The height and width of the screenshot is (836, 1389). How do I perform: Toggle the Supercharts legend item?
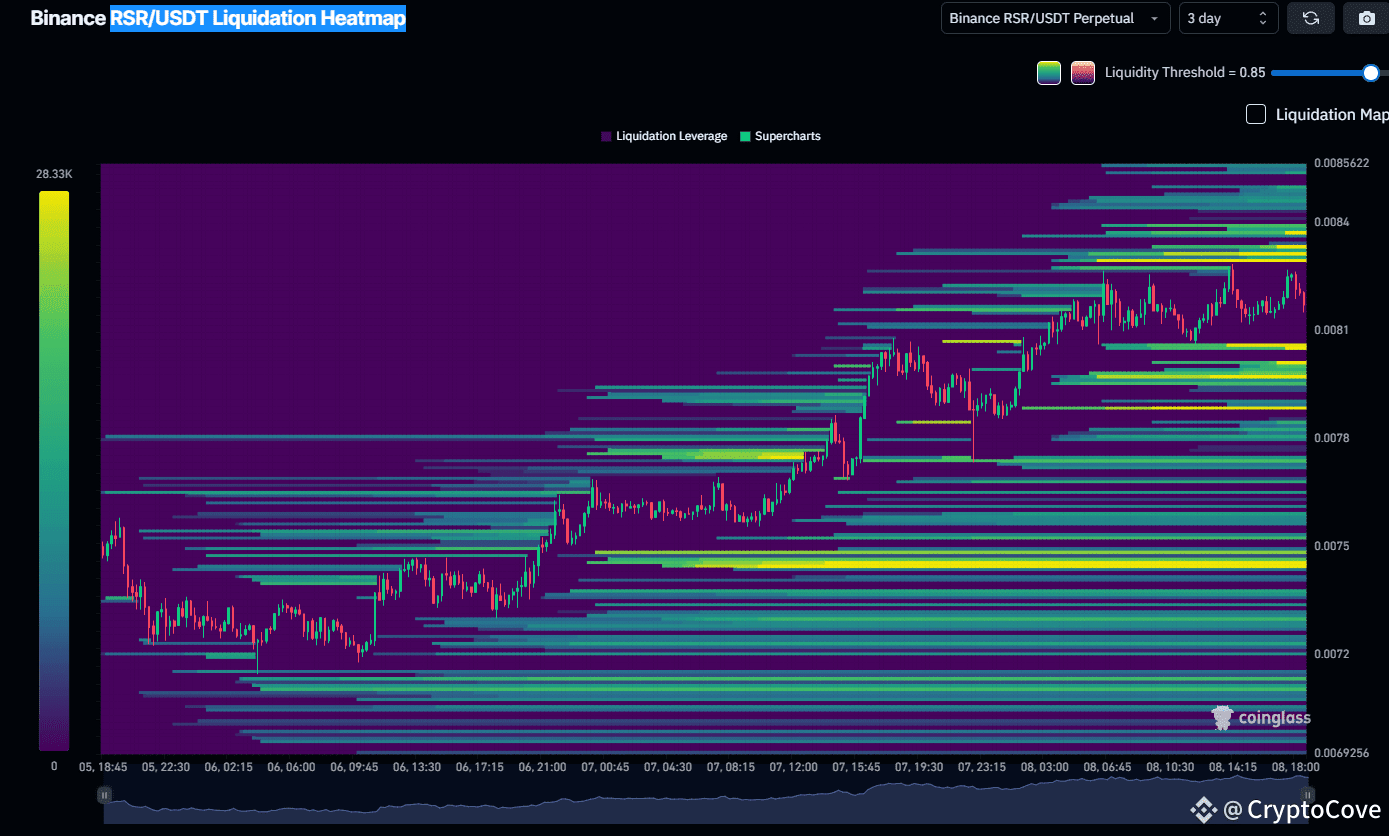pos(780,136)
